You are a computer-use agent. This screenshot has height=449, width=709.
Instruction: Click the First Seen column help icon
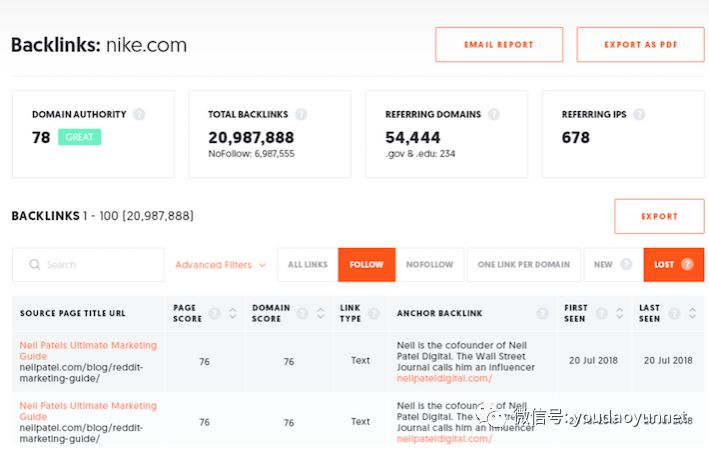(601, 313)
